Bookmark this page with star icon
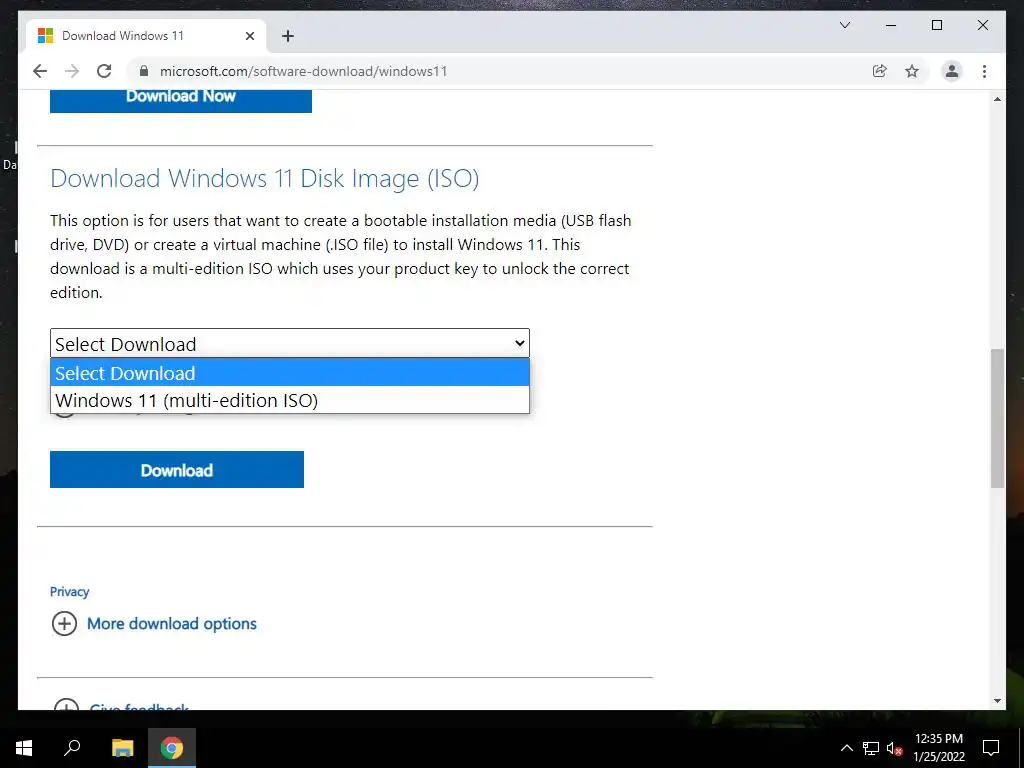This screenshot has height=768, width=1024. [x=912, y=71]
